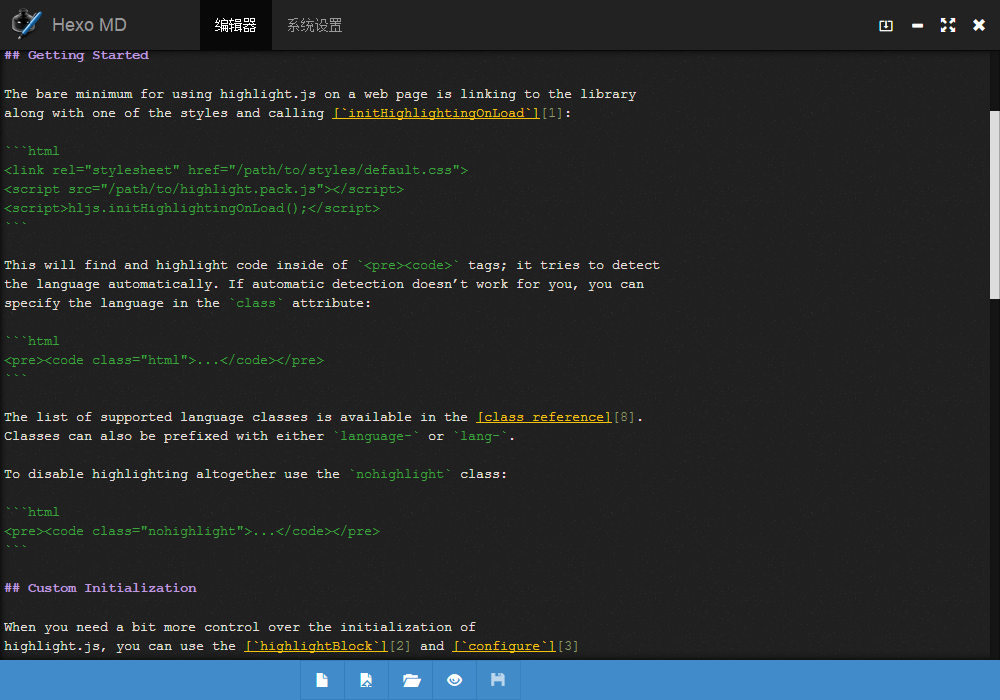Click the code class="html" line
This screenshot has width=1000, height=700.
pos(164,360)
